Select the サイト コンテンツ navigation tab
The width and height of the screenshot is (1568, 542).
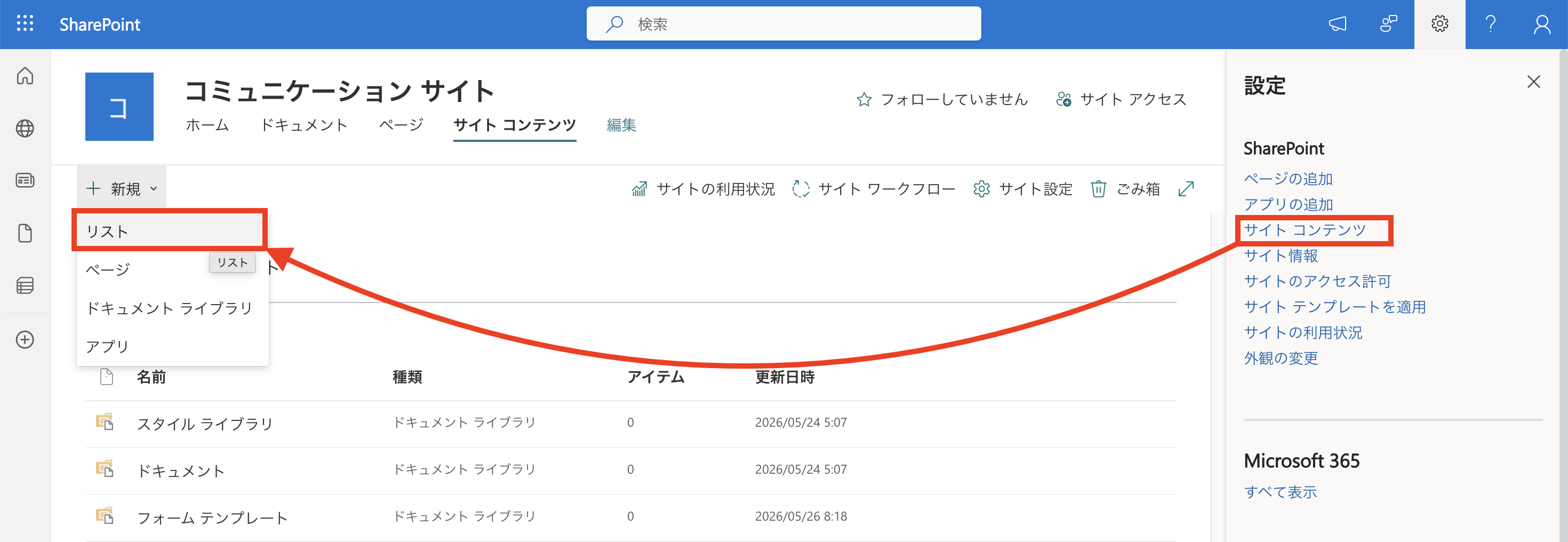514,125
